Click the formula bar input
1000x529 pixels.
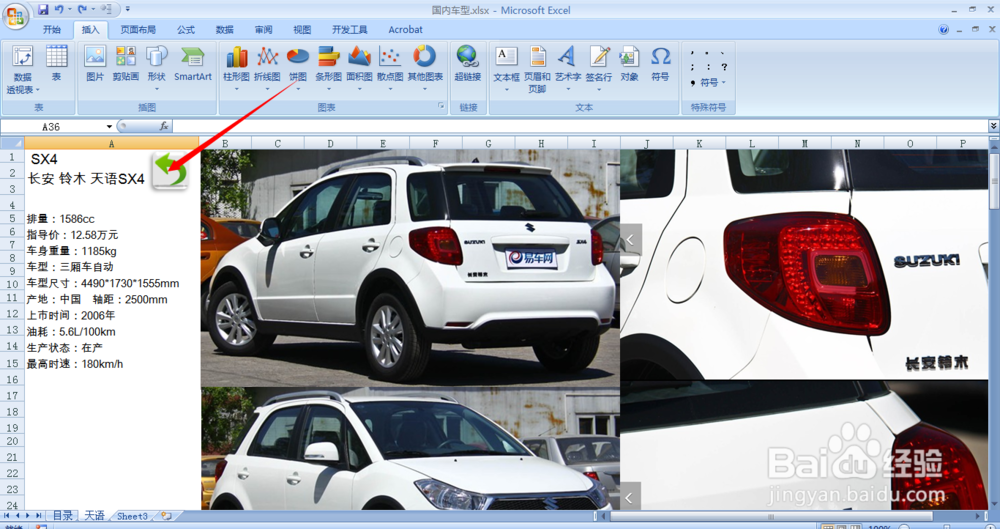[x=580, y=126]
